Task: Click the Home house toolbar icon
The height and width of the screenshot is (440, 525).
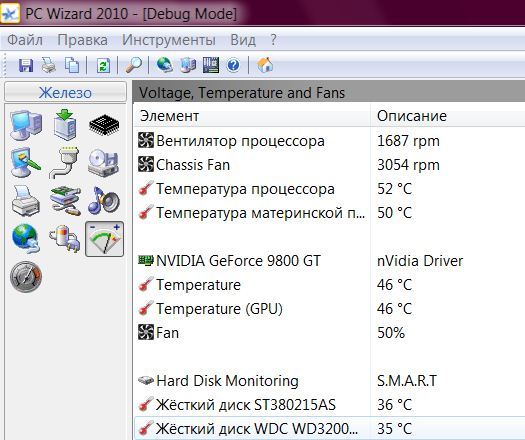Action: pyautogui.click(x=265, y=65)
